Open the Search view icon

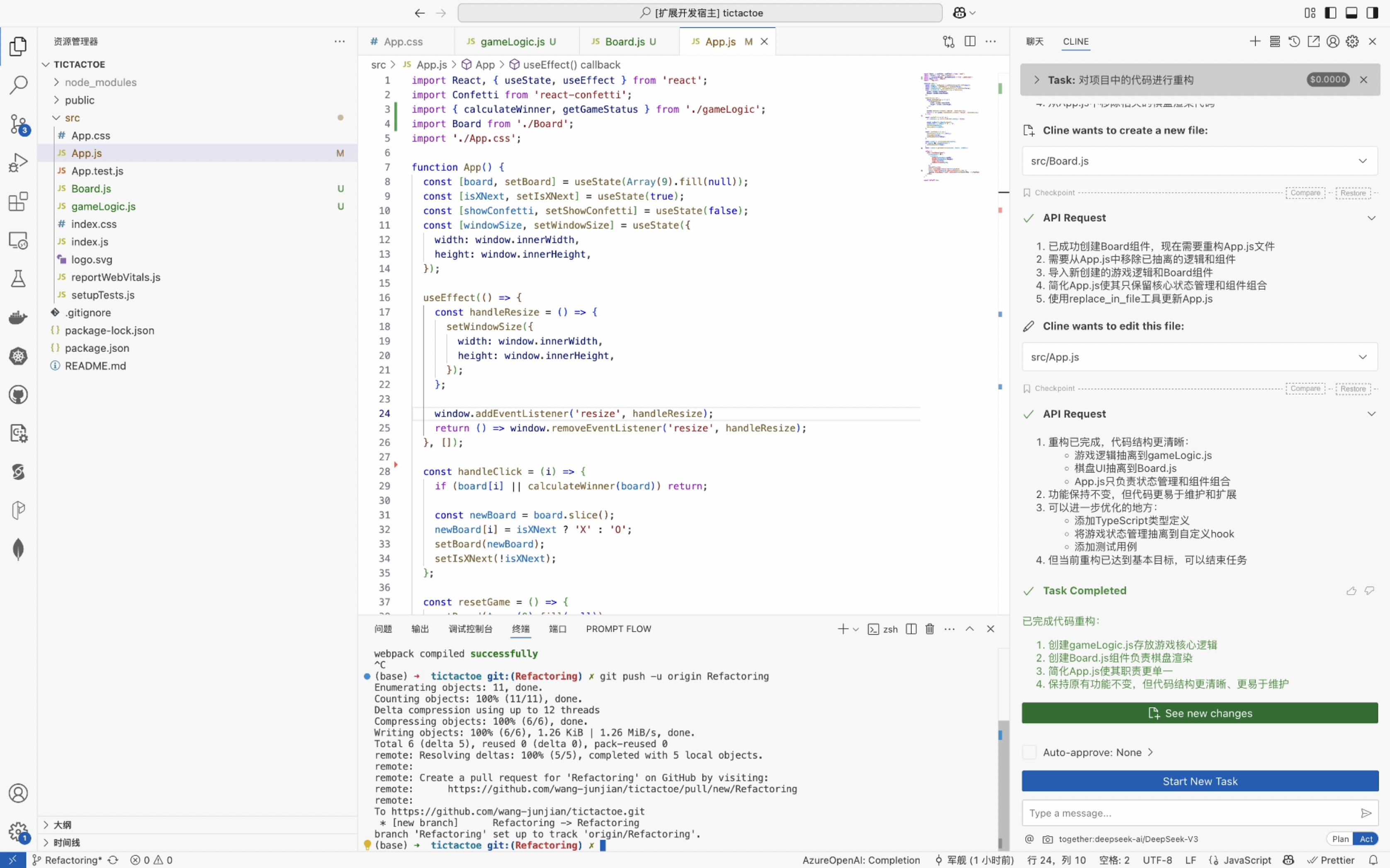click(18, 85)
